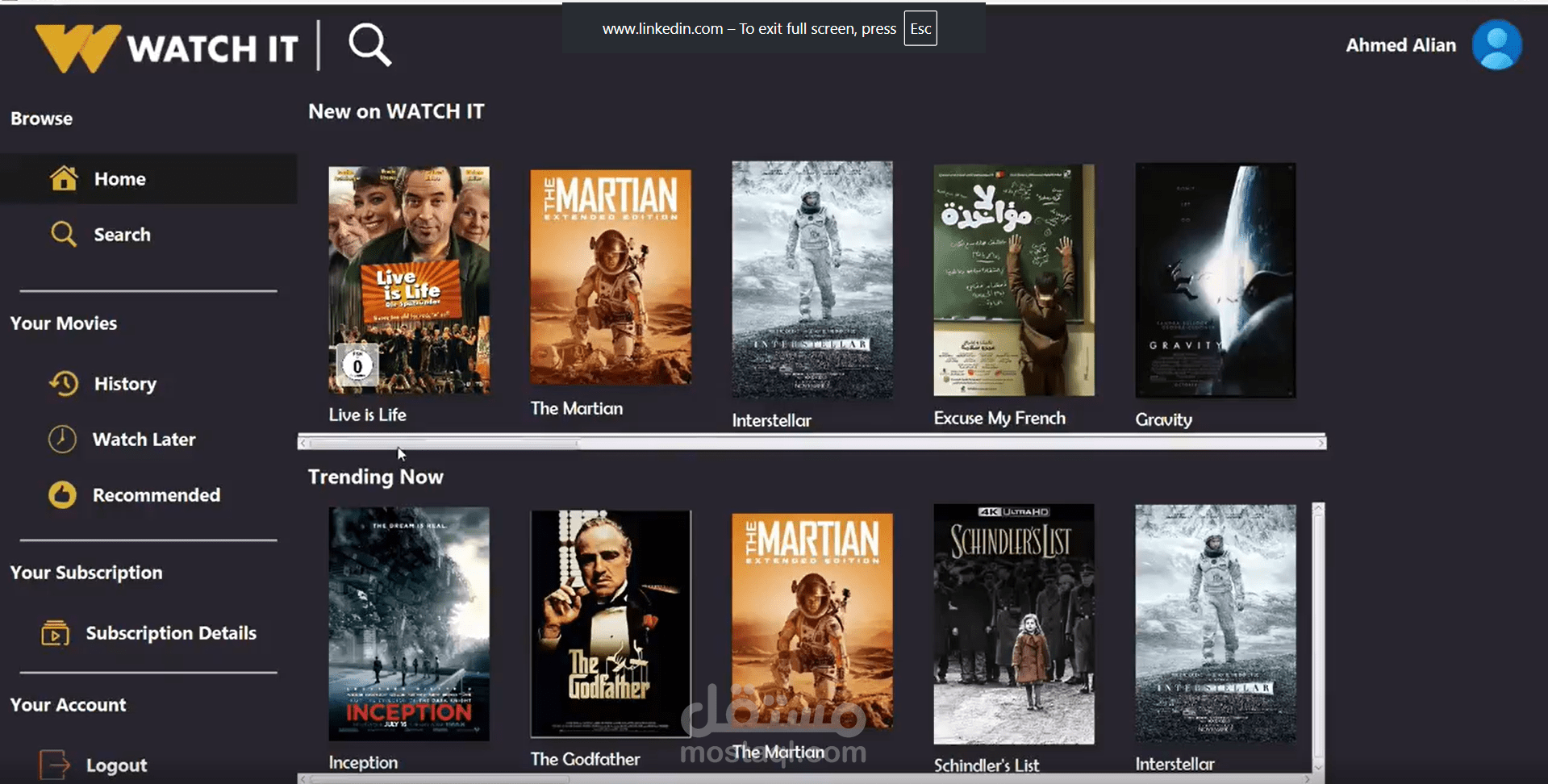Open the Live is Life poster

coord(409,280)
